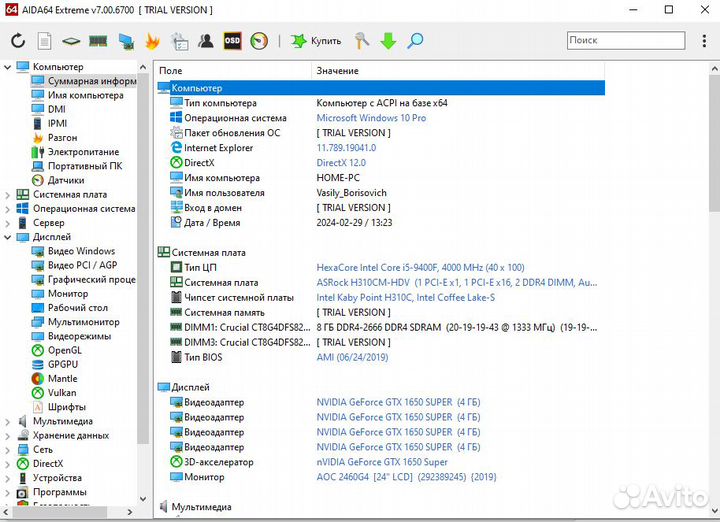Click the user profile toolbar icon
Screen dimensions: 720x522
coord(206,41)
